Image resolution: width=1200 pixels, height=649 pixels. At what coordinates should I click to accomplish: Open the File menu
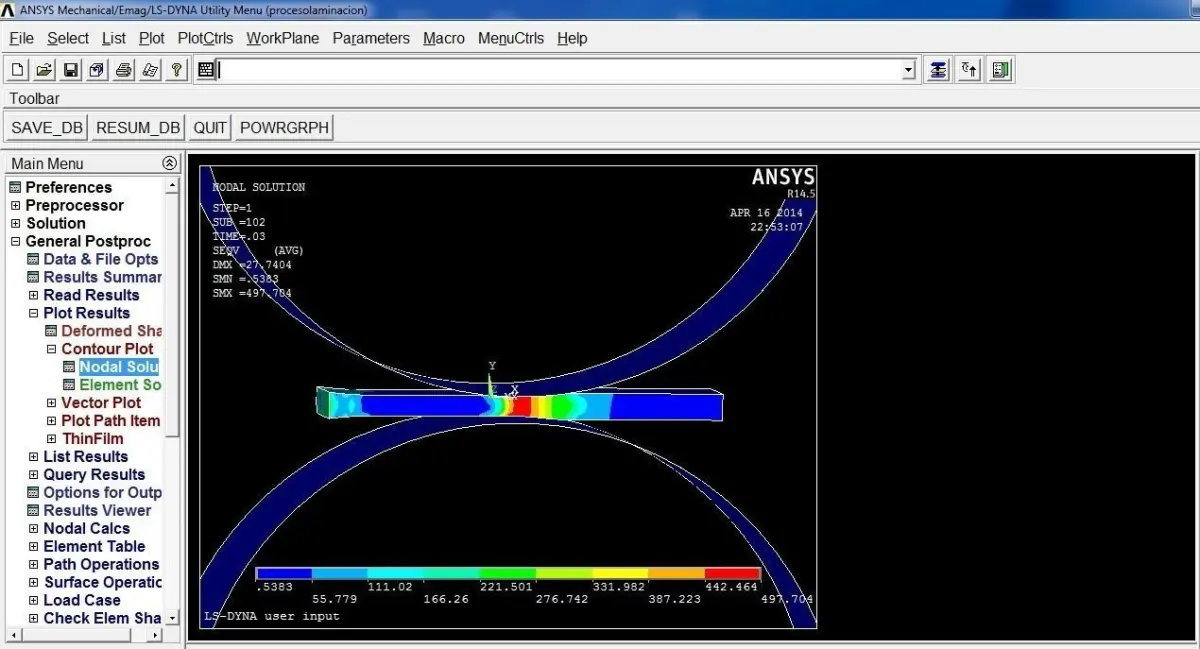21,38
